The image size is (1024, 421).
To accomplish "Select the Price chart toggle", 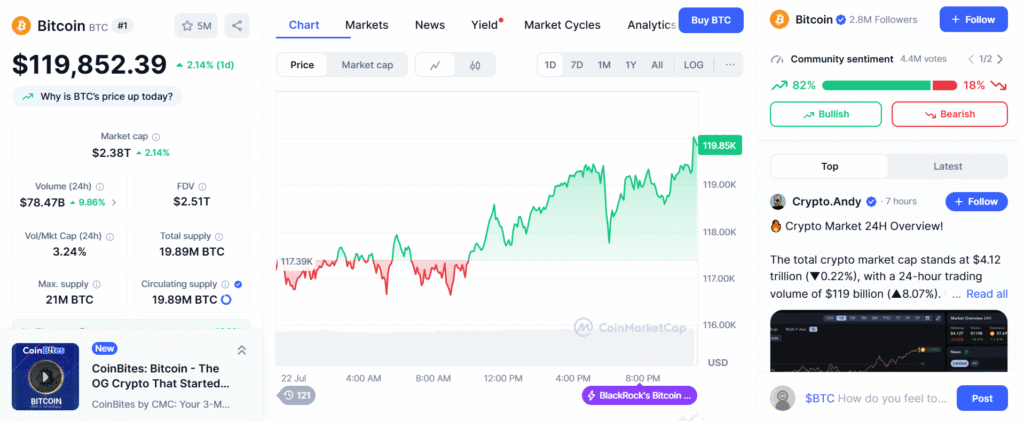I will pyautogui.click(x=302, y=65).
